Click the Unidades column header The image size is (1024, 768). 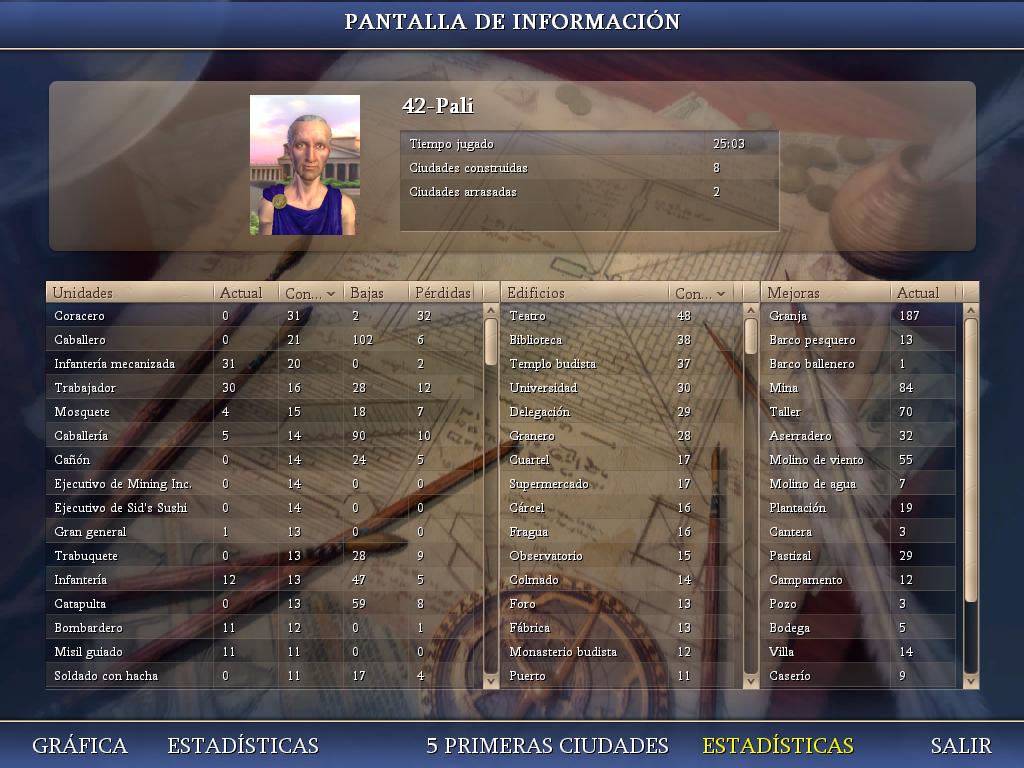pos(130,293)
